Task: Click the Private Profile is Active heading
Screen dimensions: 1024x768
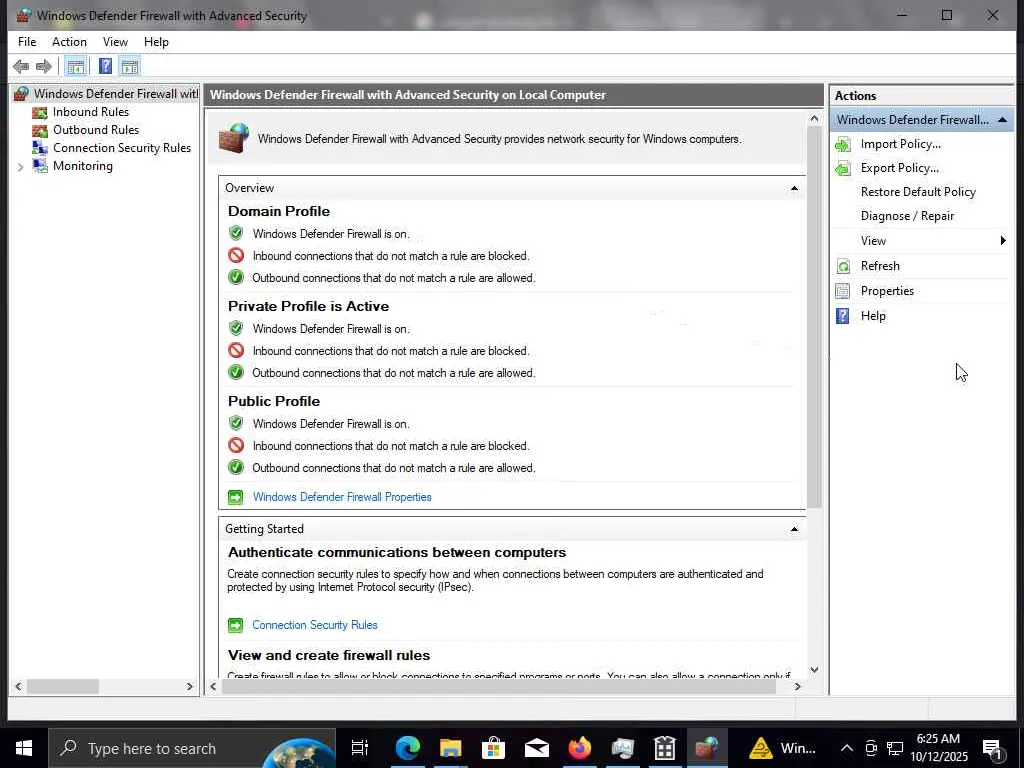Action: [308, 306]
